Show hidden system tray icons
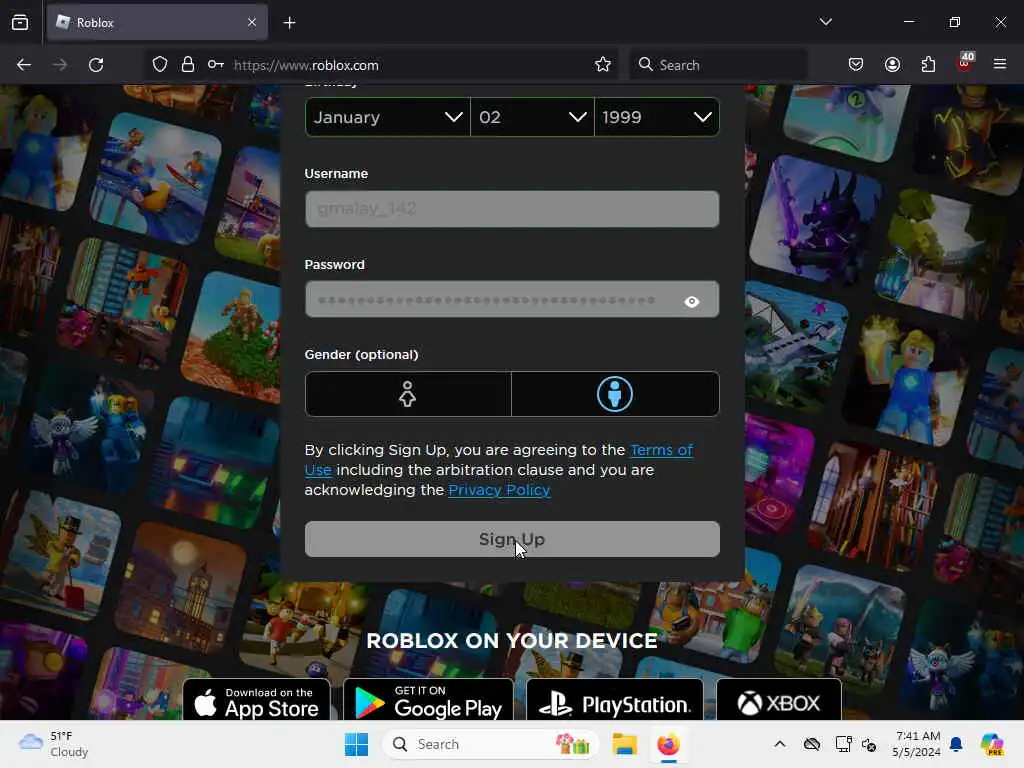1024x768 pixels. (x=780, y=744)
